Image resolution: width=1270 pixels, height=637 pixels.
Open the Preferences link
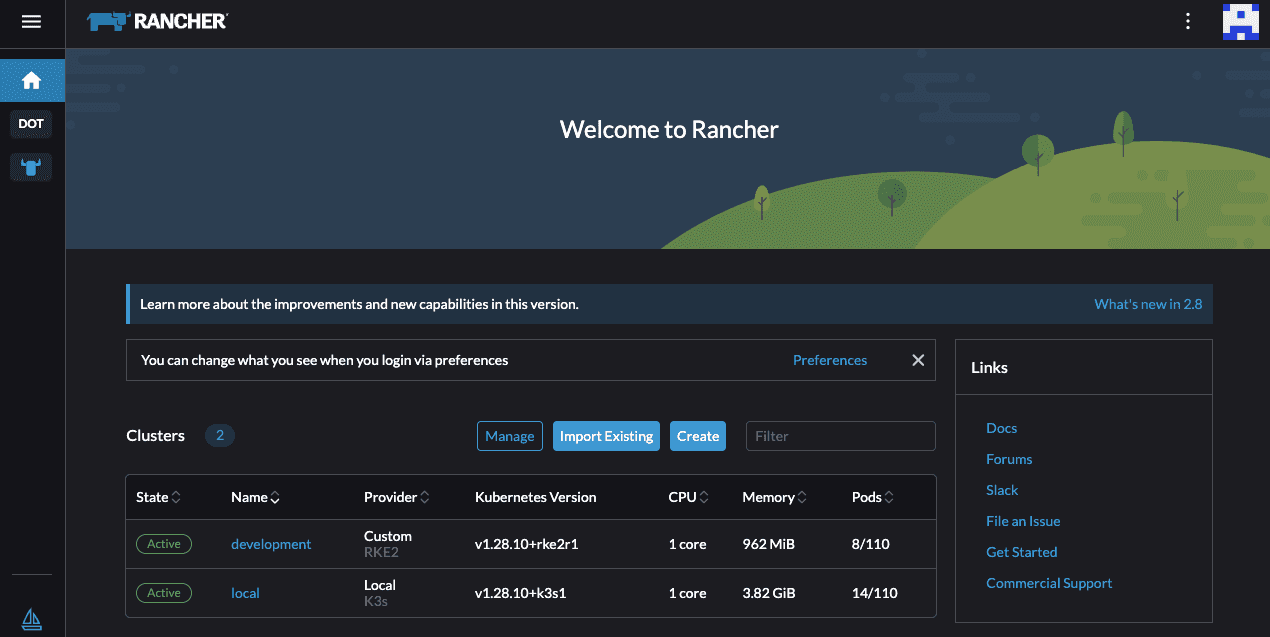830,360
